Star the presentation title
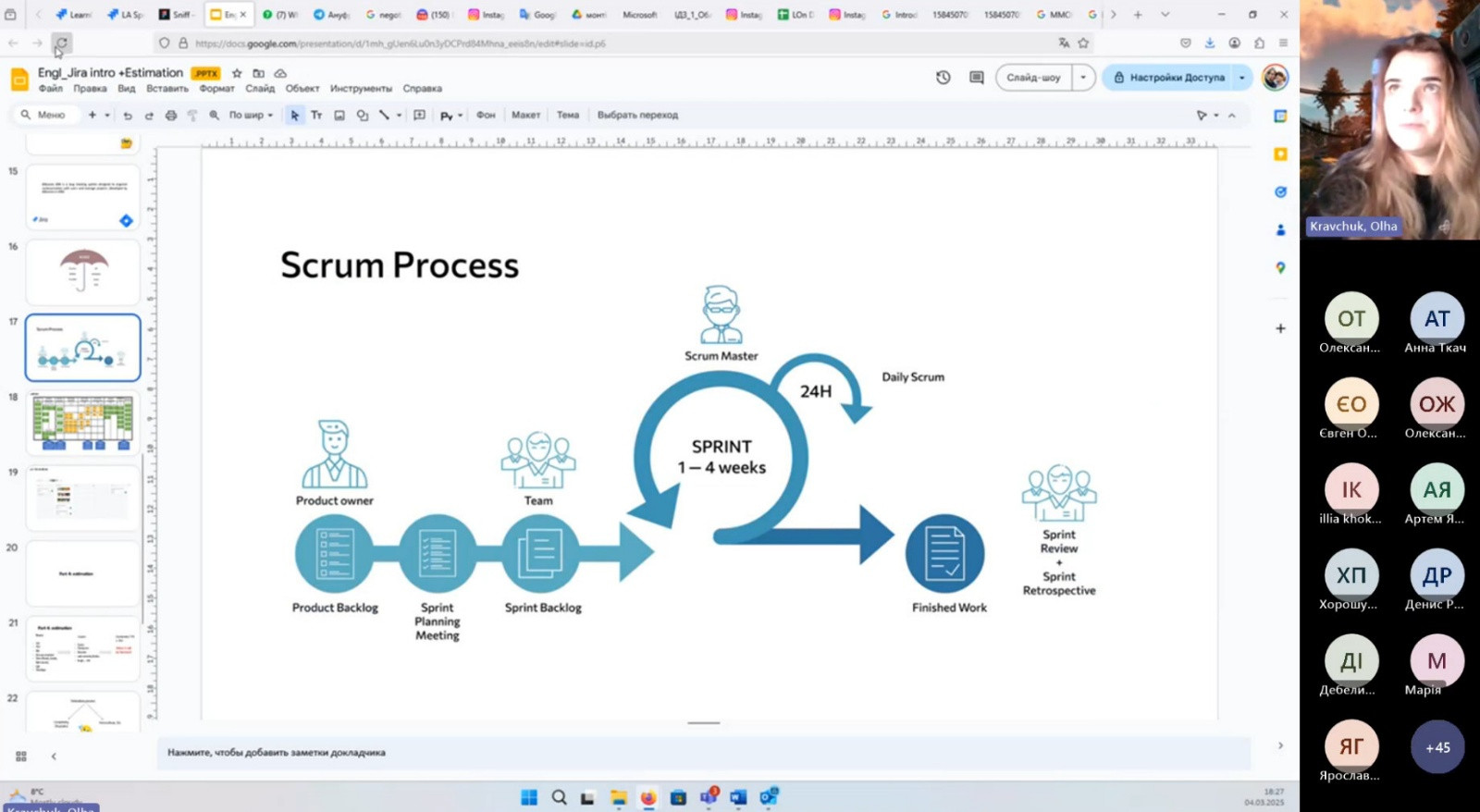The height and width of the screenshot is (812, 1480). point(237,73)
